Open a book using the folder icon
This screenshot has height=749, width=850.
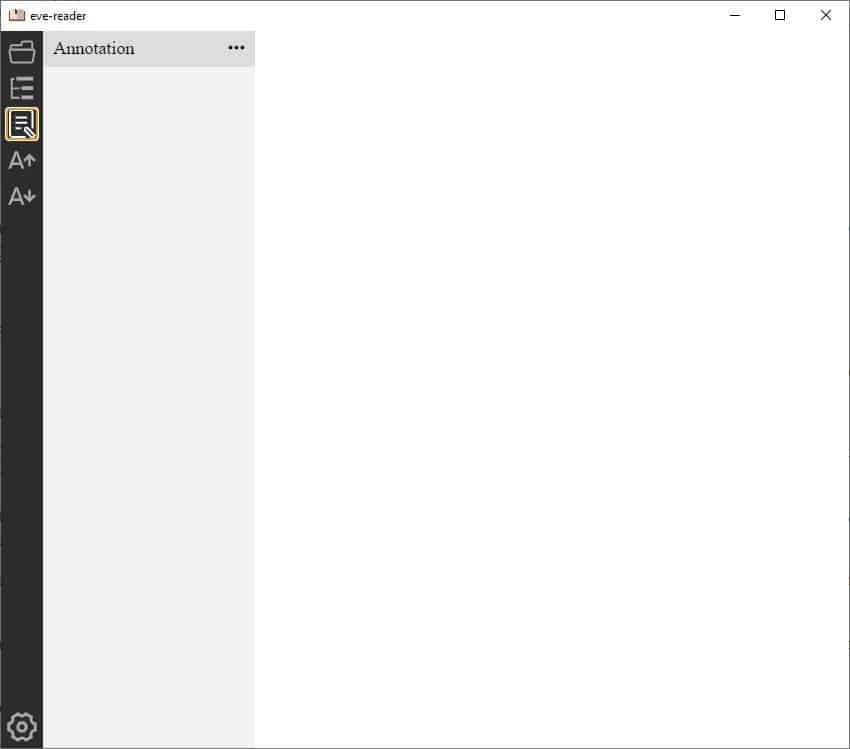click(21, 52)
